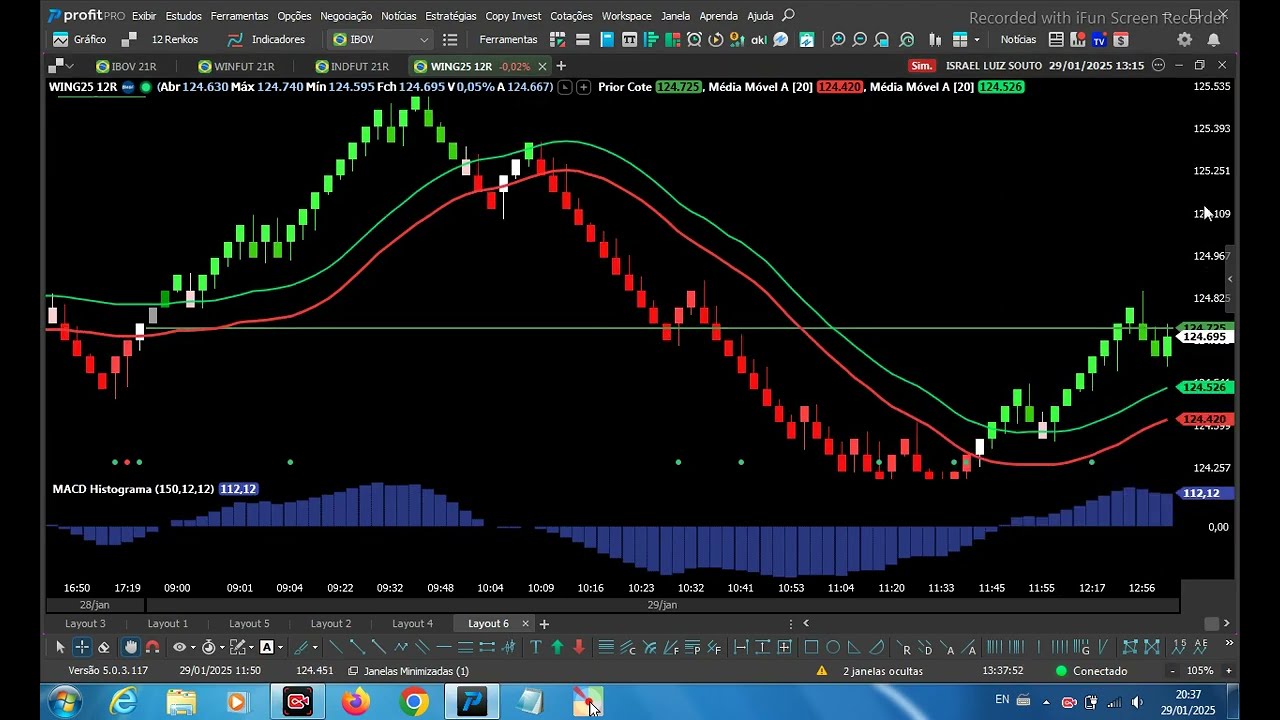Open the Exibir menu
Image resolution: width=1280 pixels, height=720 pixels.
click(144, 16)
